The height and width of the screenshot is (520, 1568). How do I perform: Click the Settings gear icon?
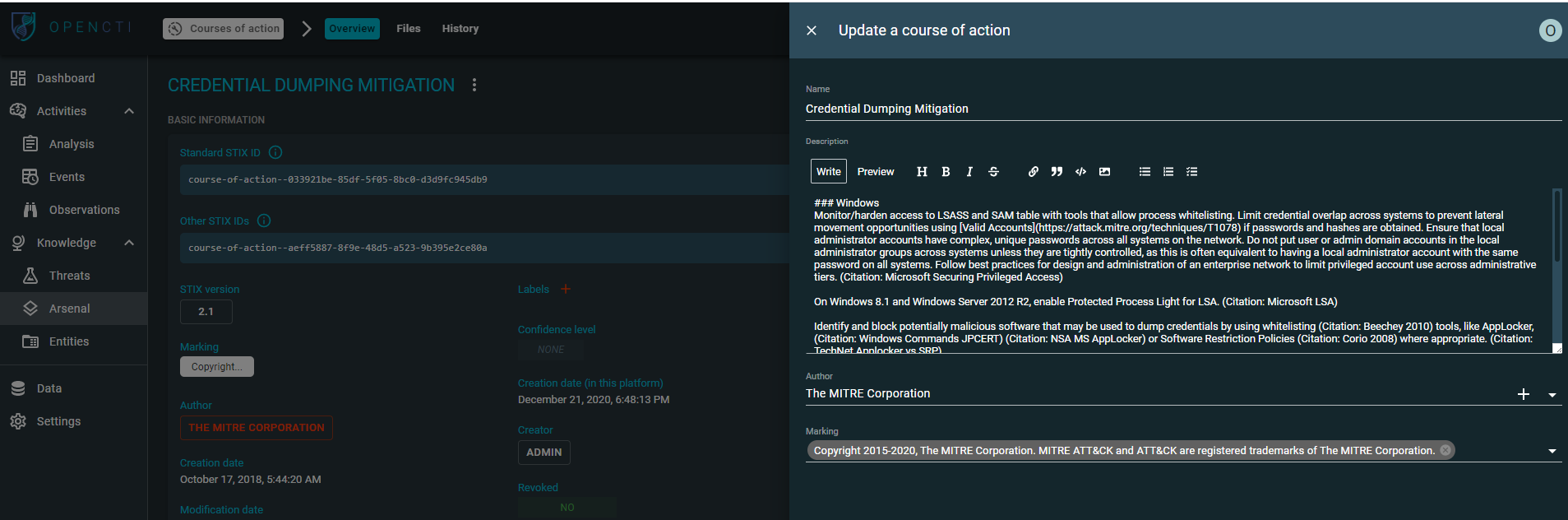[x=18, y=421]
